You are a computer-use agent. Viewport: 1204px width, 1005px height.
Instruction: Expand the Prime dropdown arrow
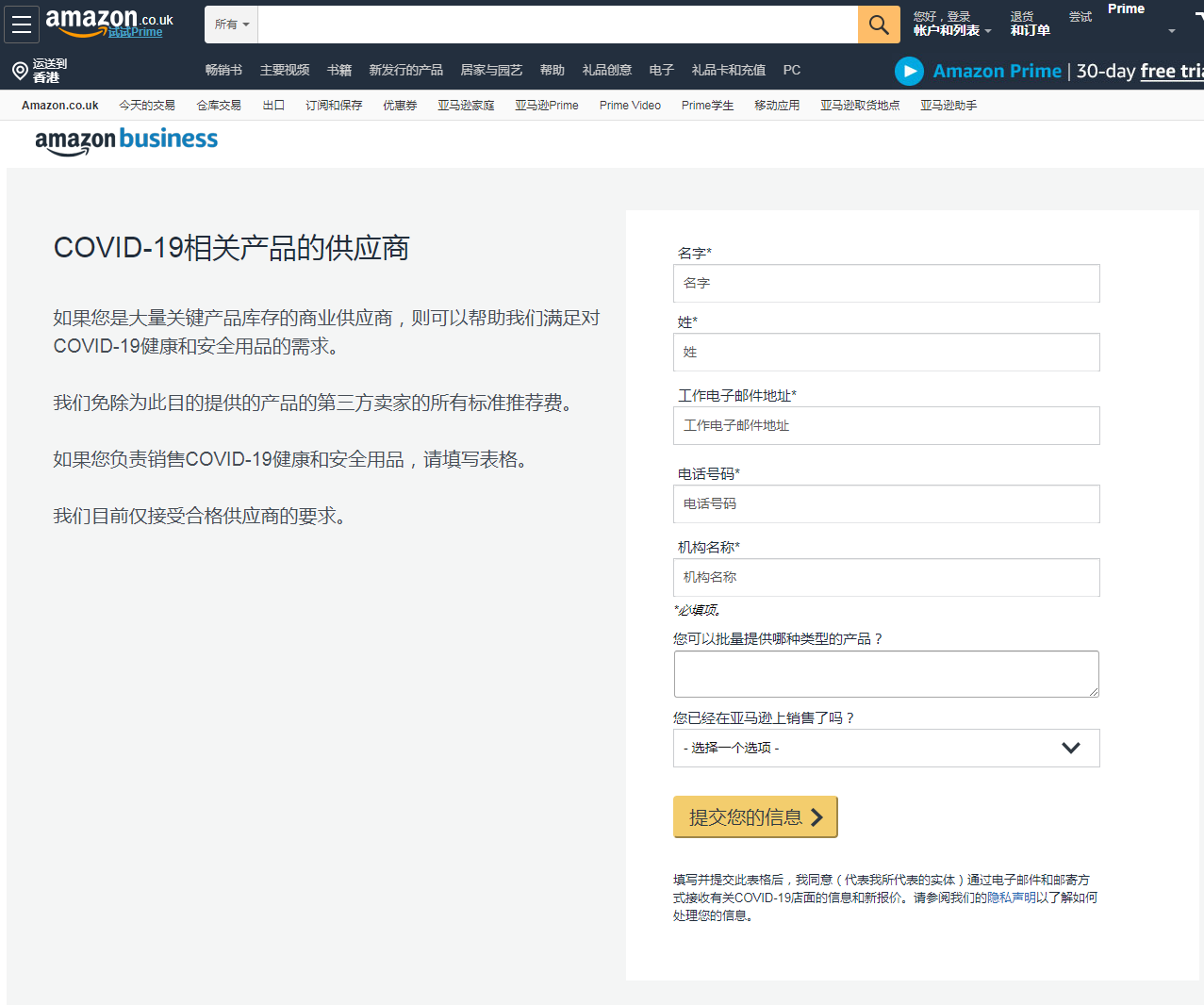(x=1172, y=31)
